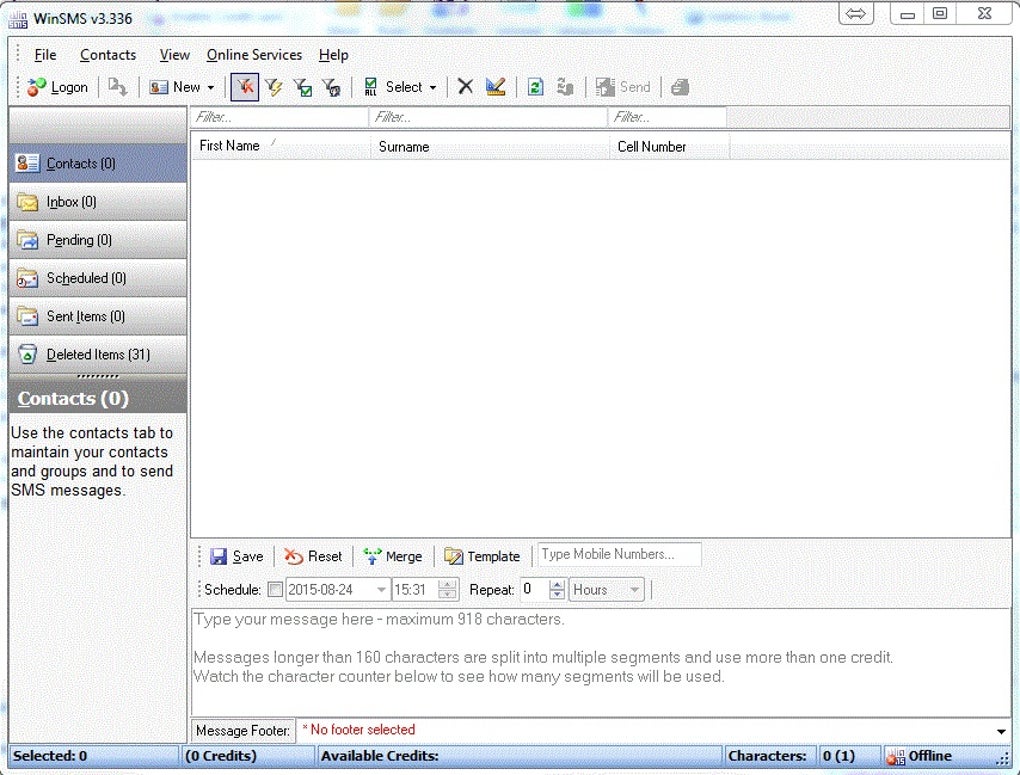Sort by Cell Number column header
Image resolution: width=1020 pixels, height=775 pixels.
669,146
